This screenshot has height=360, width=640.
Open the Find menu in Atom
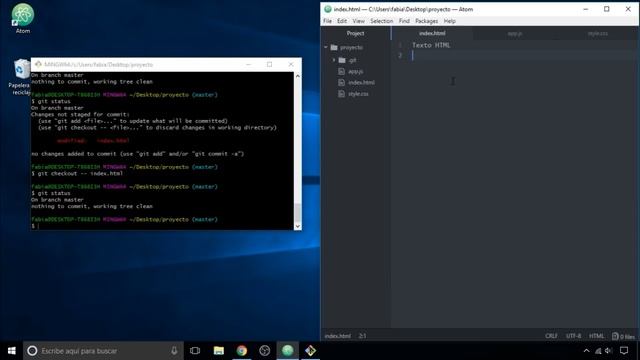tap(404, 21)
